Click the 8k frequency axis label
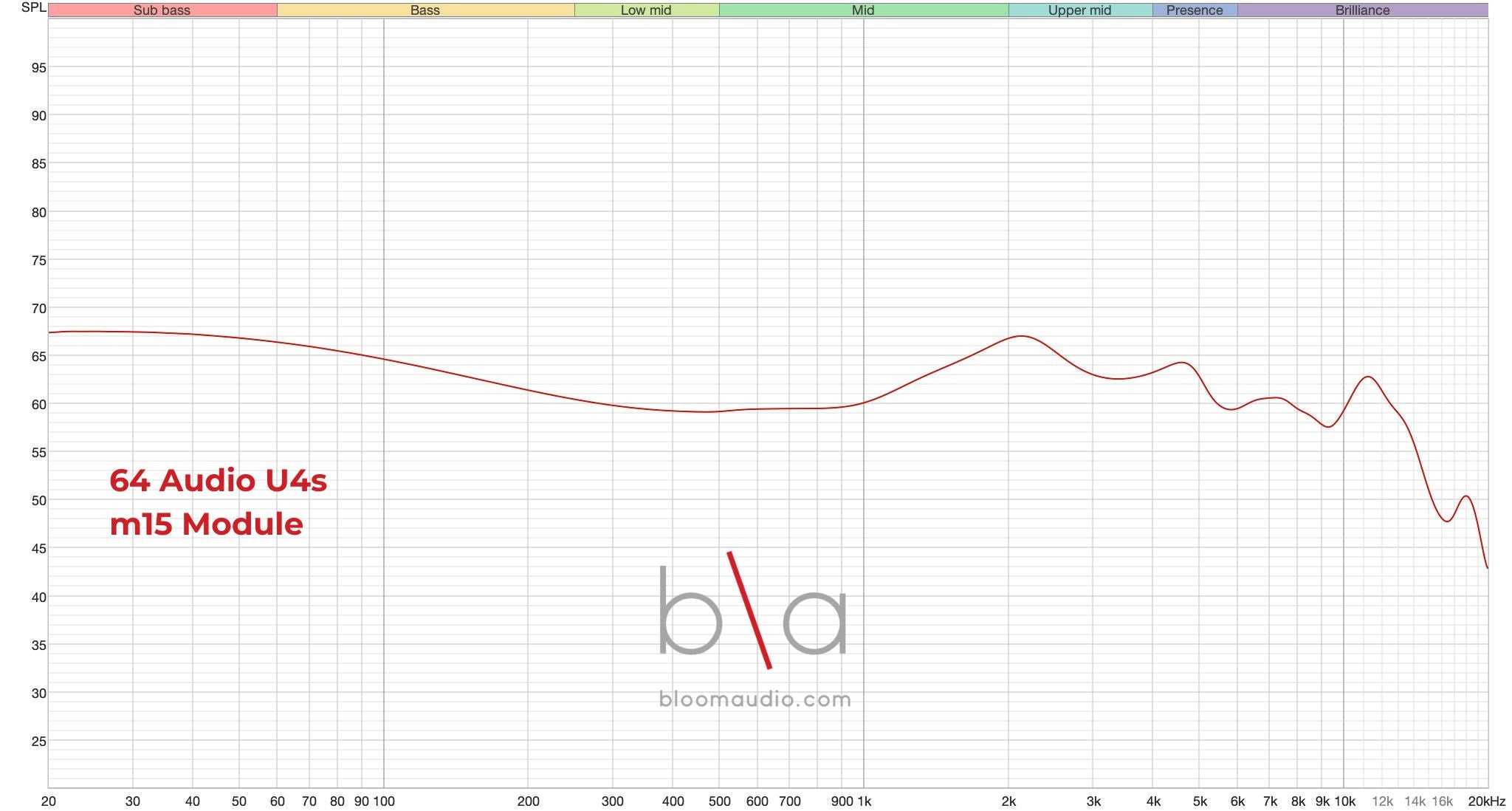 1298,801
